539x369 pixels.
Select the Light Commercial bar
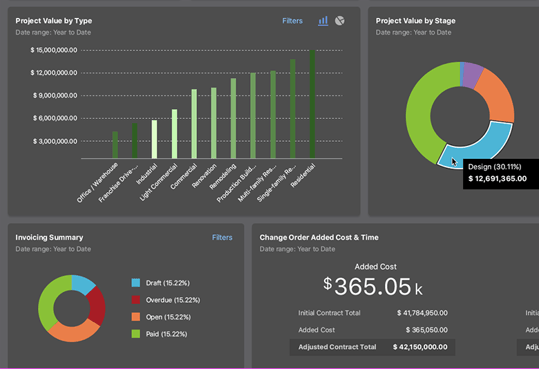coord(175,134)
